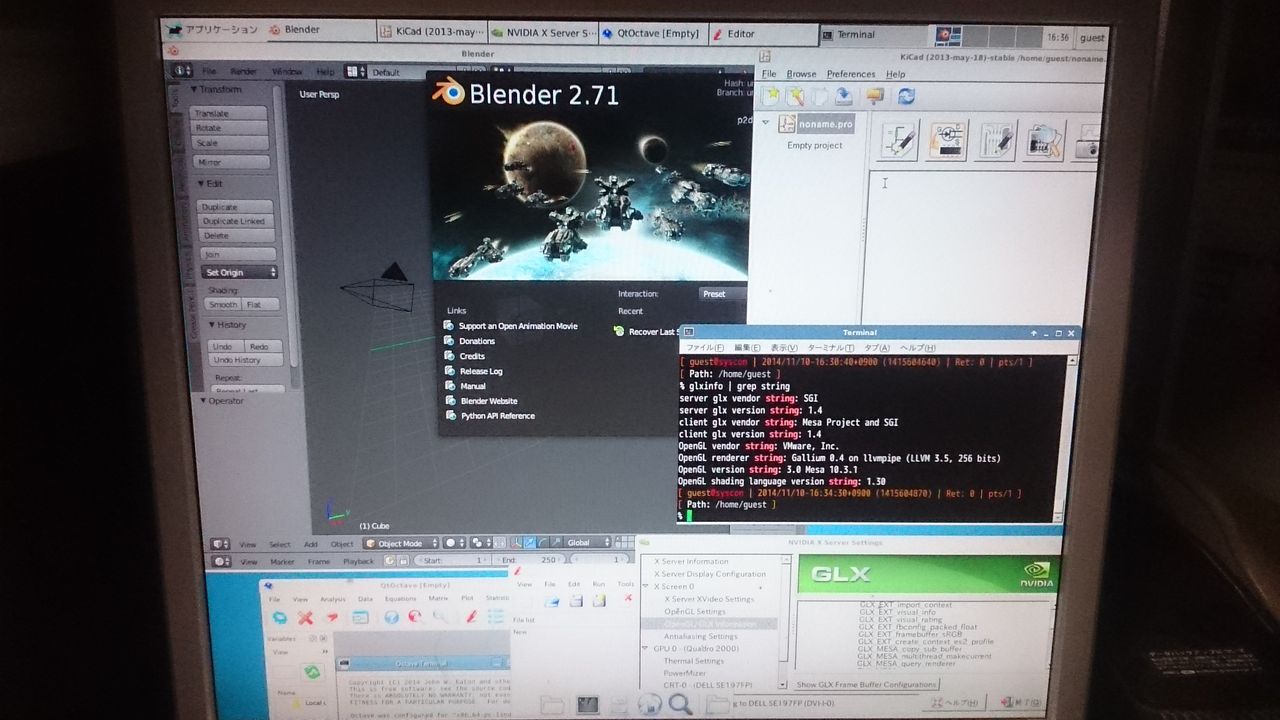
Task: Open the アプリケーション applications menu in panel
Action: 213,29
